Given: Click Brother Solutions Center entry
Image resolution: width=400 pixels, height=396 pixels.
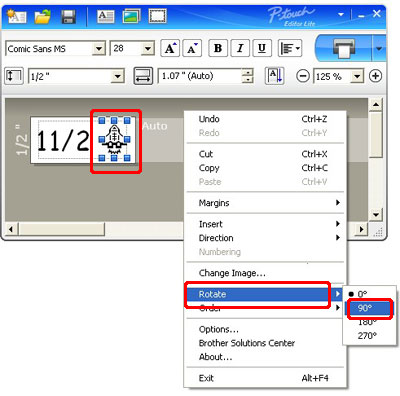Looking at the screenshot, I should (247, 343).
